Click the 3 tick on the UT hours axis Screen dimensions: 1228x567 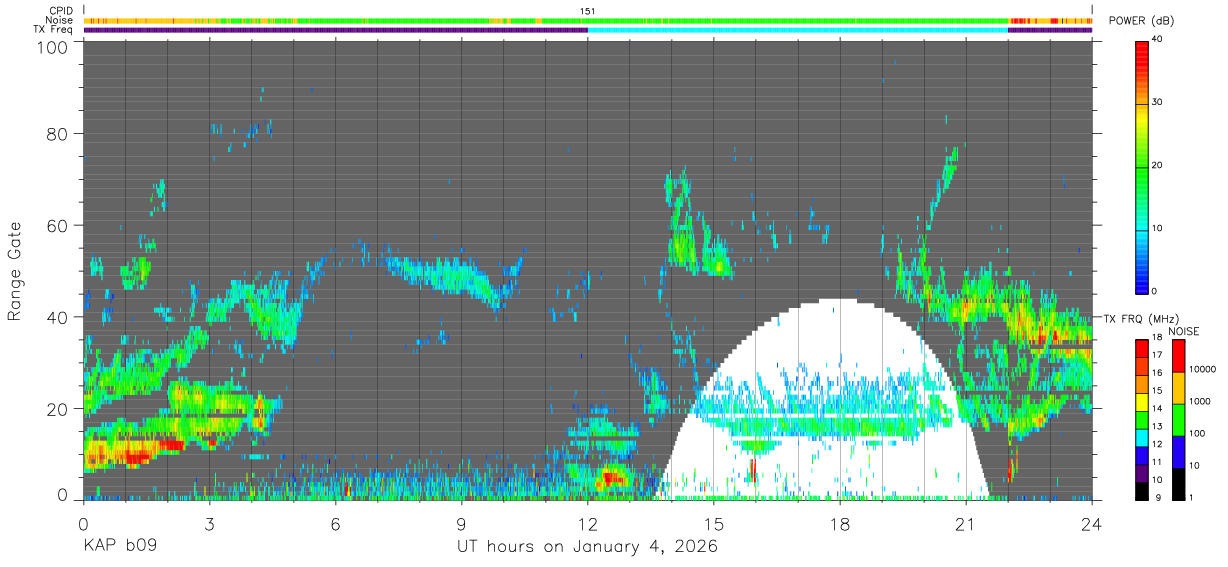tap(209, 523)
